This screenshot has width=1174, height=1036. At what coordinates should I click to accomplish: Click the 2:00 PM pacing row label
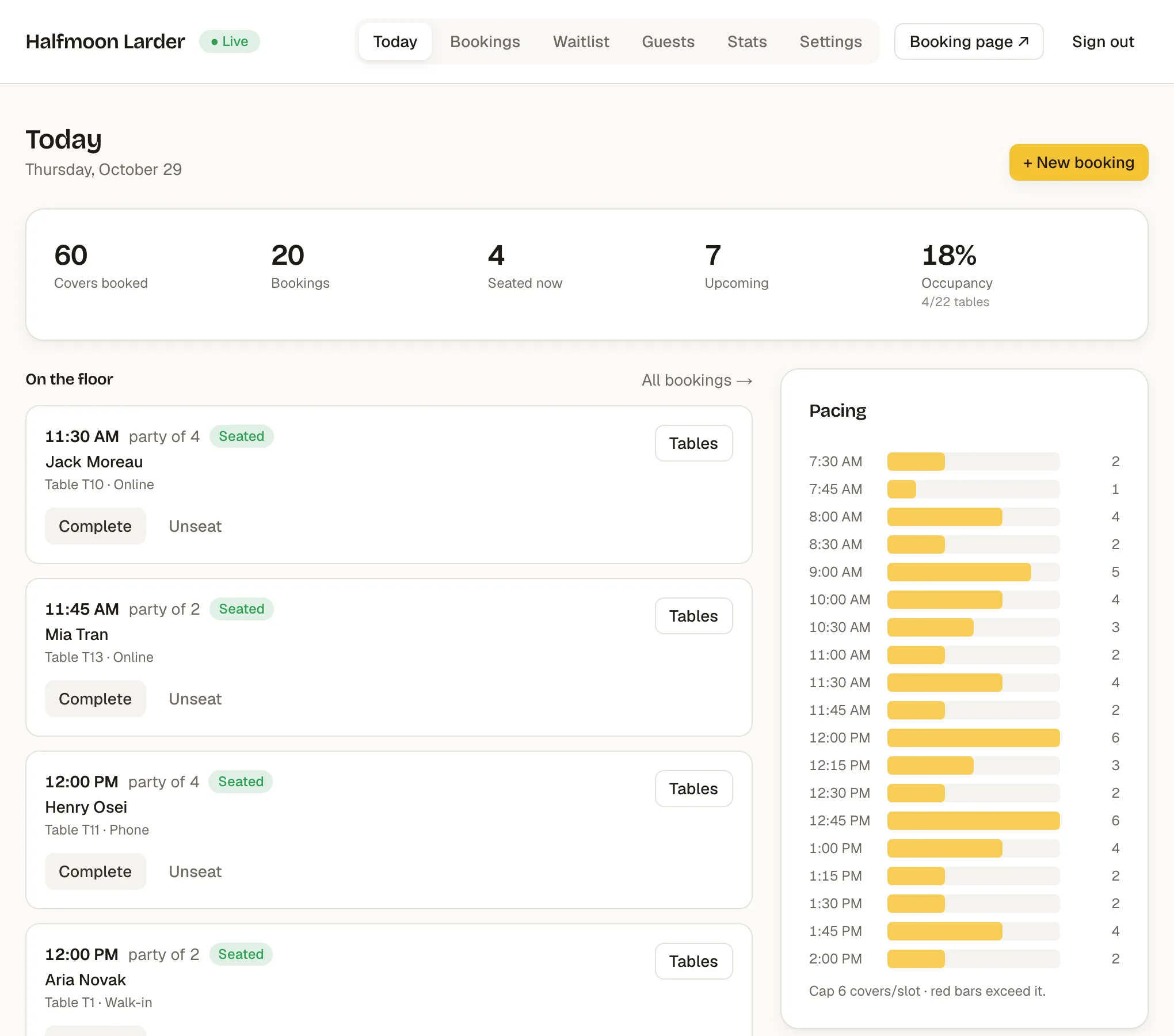coord(836,959)
